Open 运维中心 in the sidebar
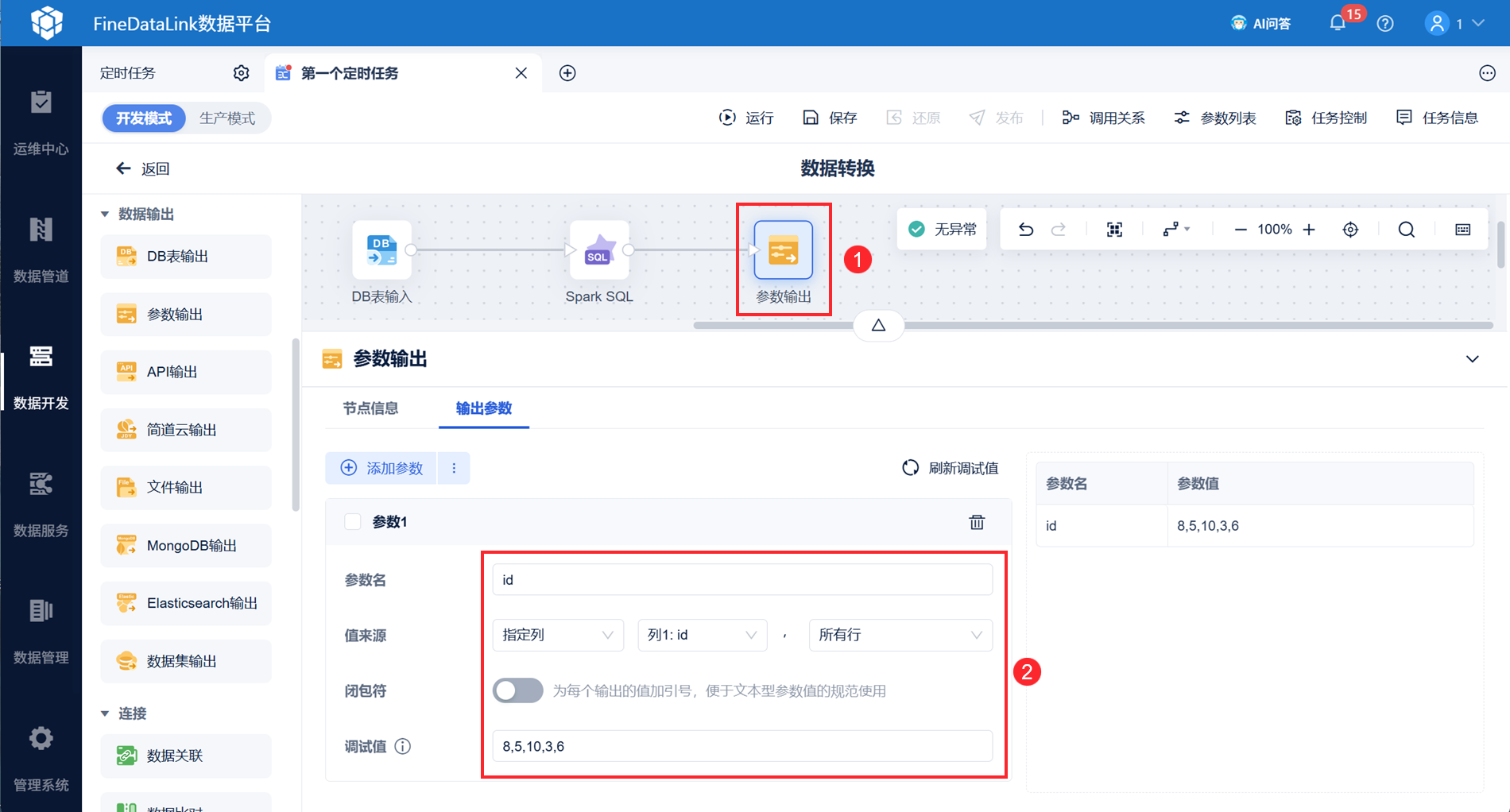The width and height of the screenshot is (1510, 812). (x=41, y=123)
